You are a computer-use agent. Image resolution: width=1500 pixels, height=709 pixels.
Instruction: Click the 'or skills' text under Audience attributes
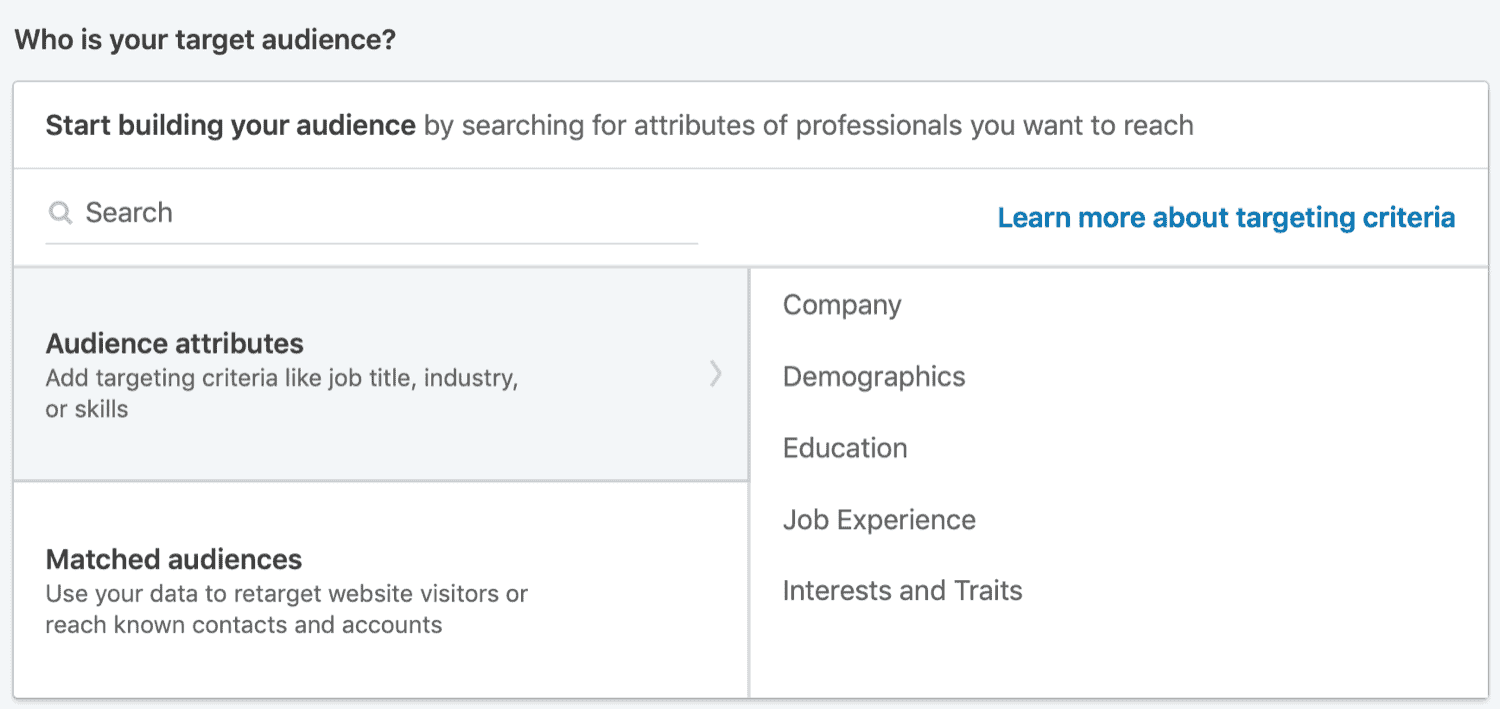[x=87, y=409]
